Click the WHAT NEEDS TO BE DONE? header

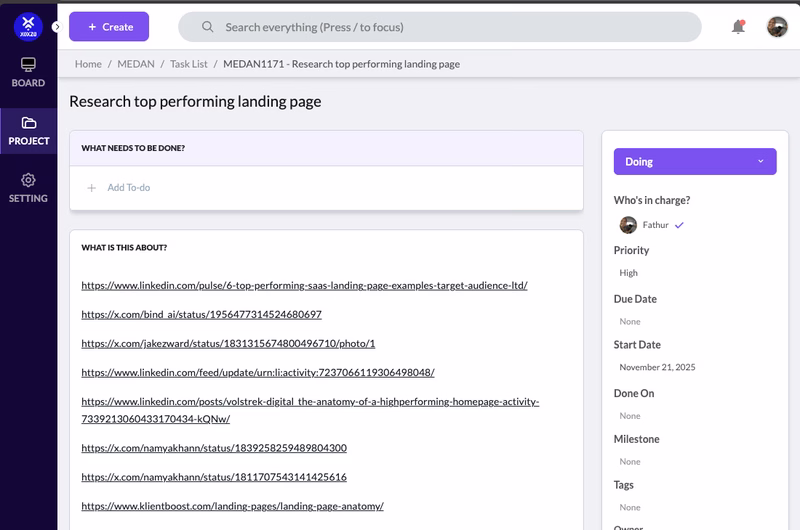click(133, 148)
